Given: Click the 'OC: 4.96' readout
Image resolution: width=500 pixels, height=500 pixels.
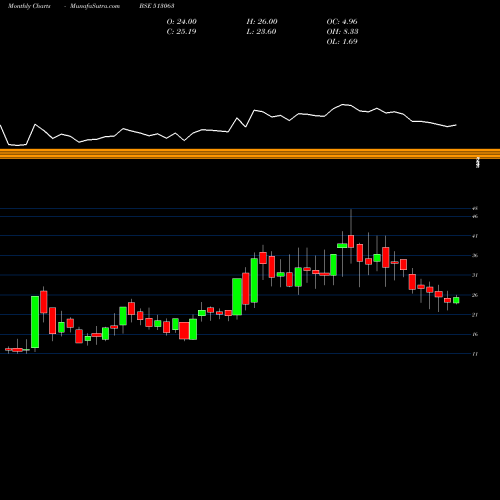Looking at the screenshot, I should tap(342, 22).
